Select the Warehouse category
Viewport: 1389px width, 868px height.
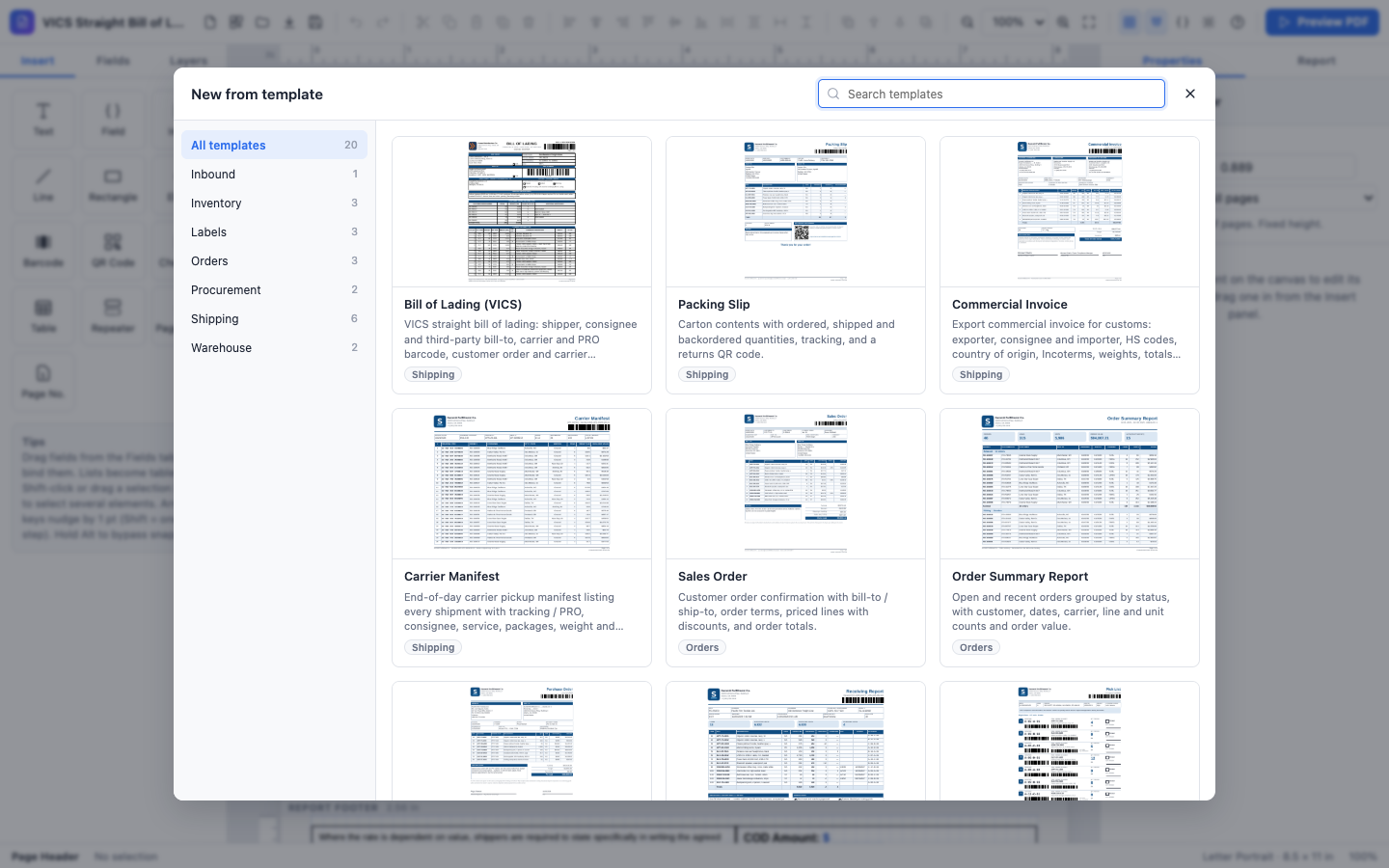274,347
